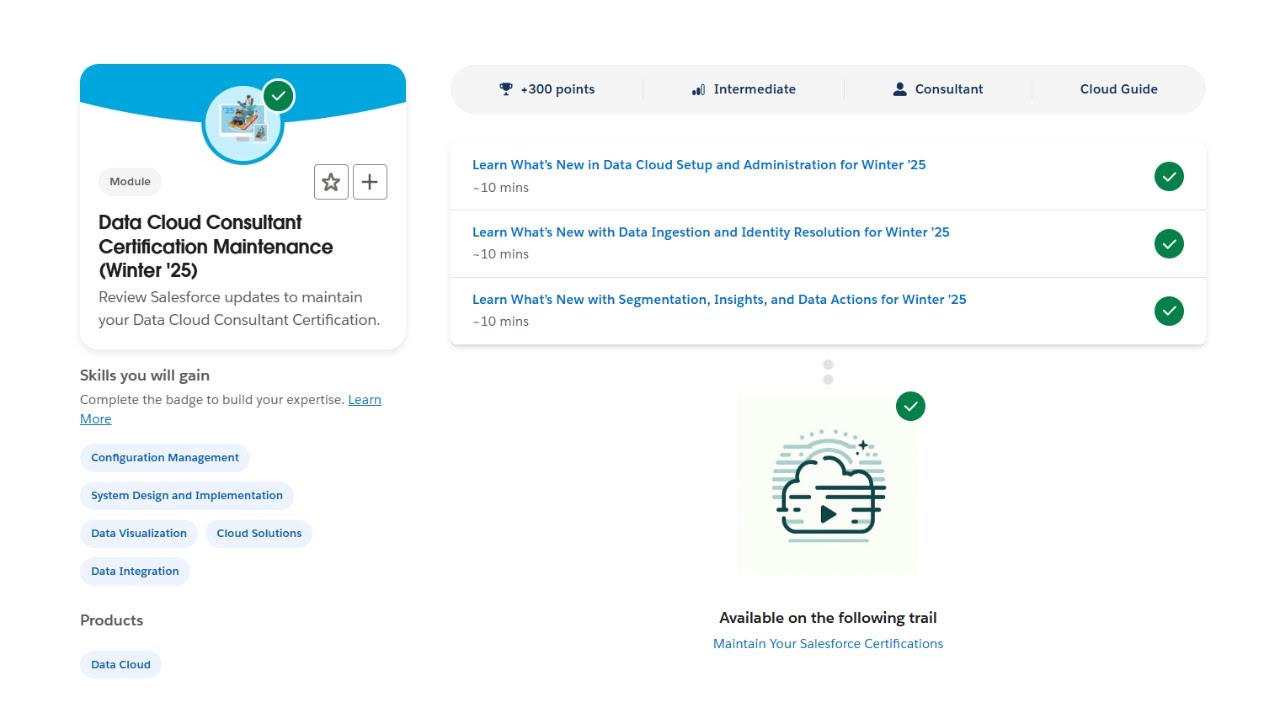Open Segmentation, Insights, and Data Actions unit
The height and width of the screenshot is (720, 1280).
pos(719,299)
